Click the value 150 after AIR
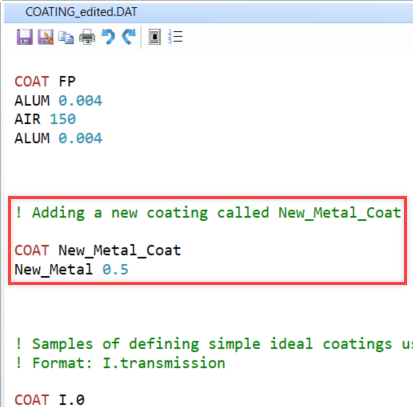The image size is (413, 407). 63,119
